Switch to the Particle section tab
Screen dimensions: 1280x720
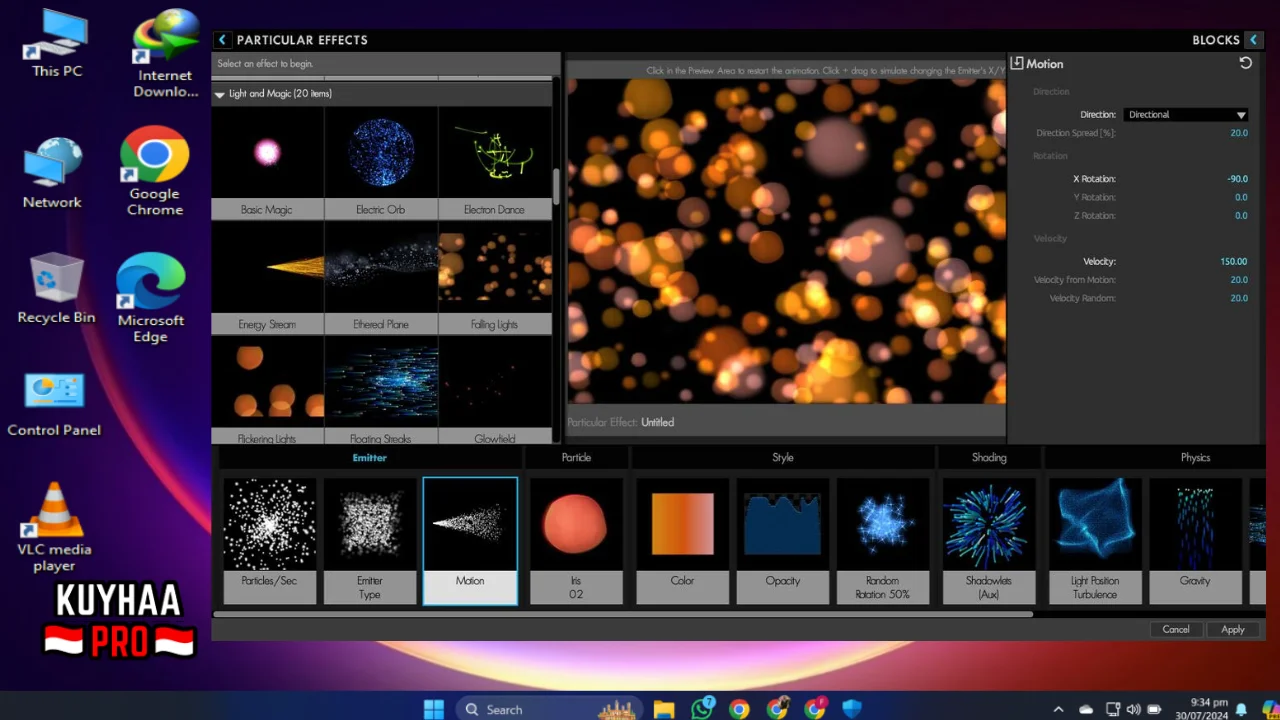coord(576,457)
